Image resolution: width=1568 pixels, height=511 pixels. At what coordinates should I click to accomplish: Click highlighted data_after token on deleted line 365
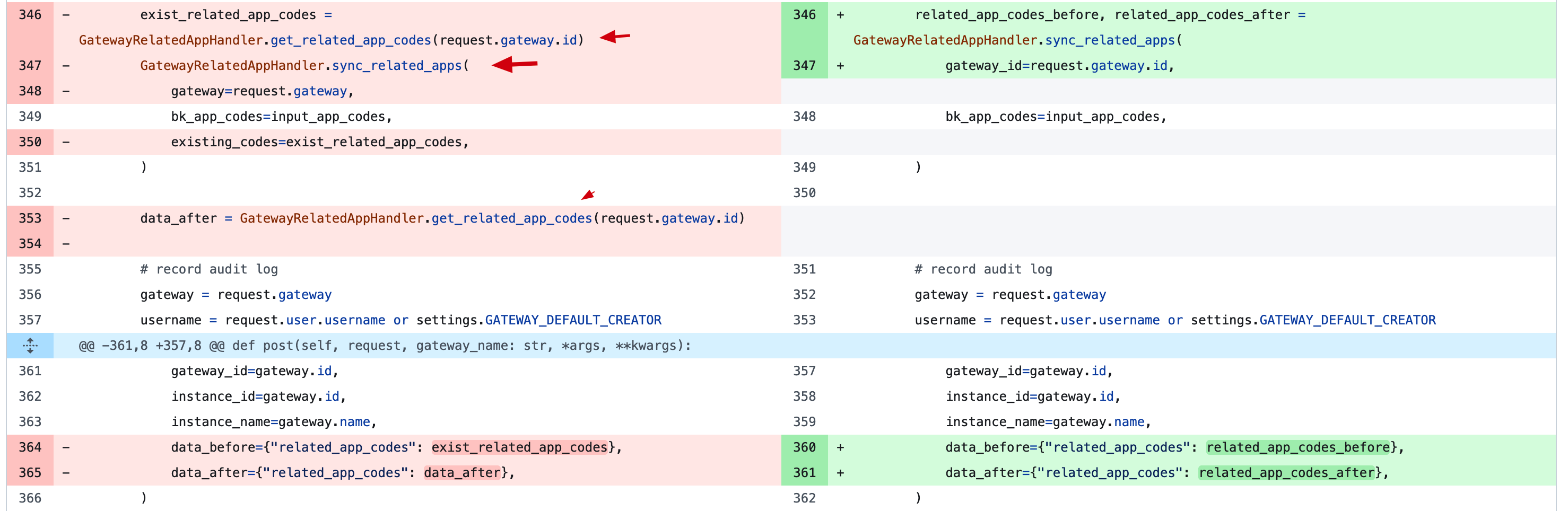pos(462,473)
